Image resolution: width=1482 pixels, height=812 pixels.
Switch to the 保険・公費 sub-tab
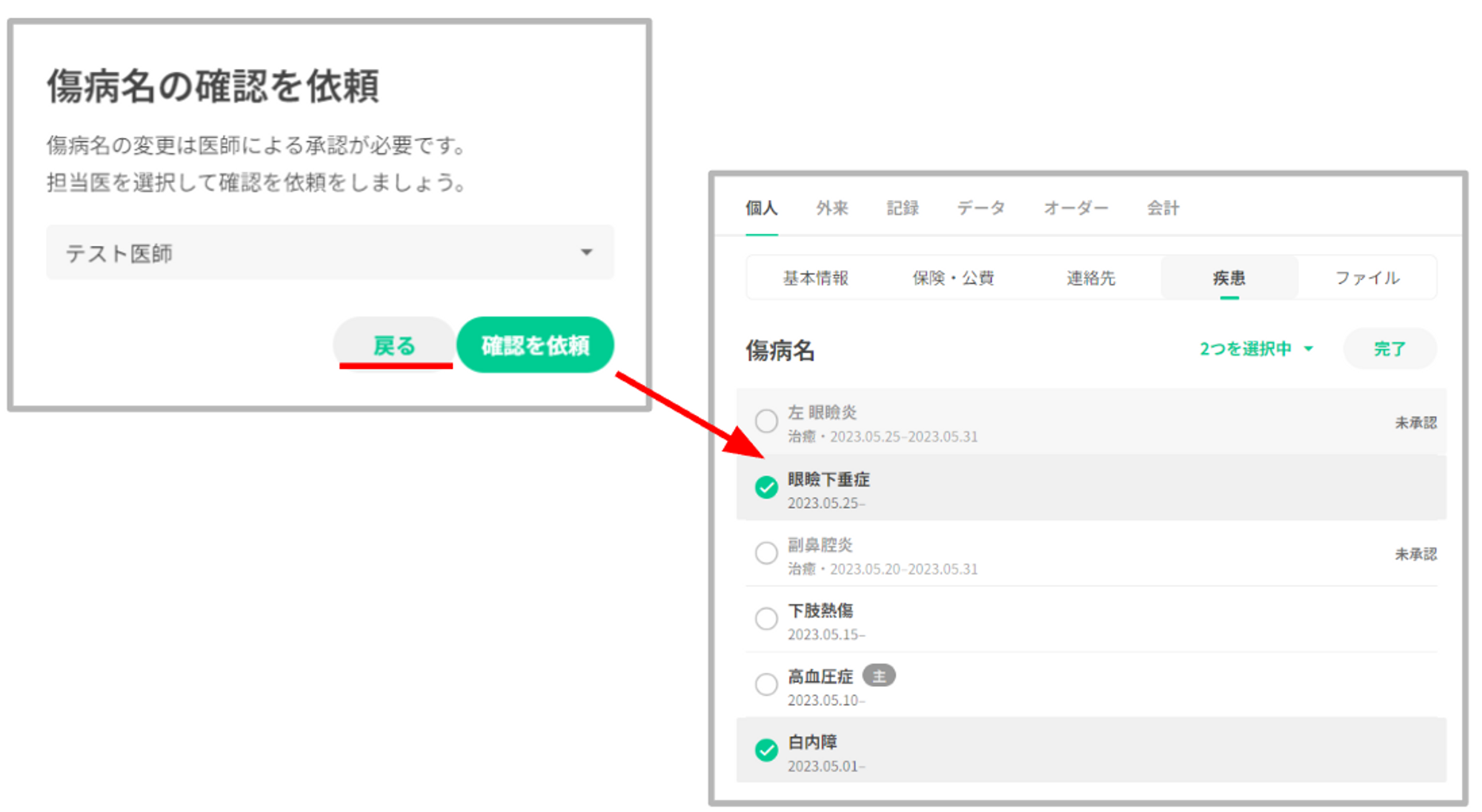(x=952, y=278)
